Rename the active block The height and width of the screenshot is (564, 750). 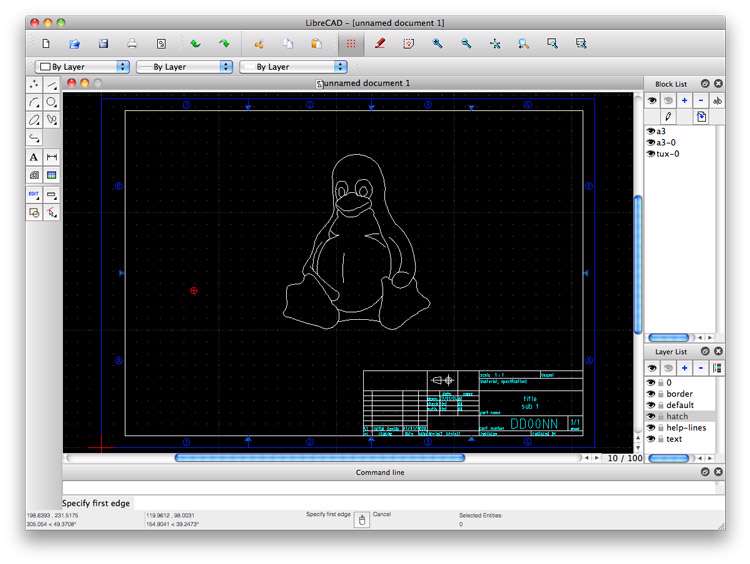pyautogui.click(x=717, y=100)
